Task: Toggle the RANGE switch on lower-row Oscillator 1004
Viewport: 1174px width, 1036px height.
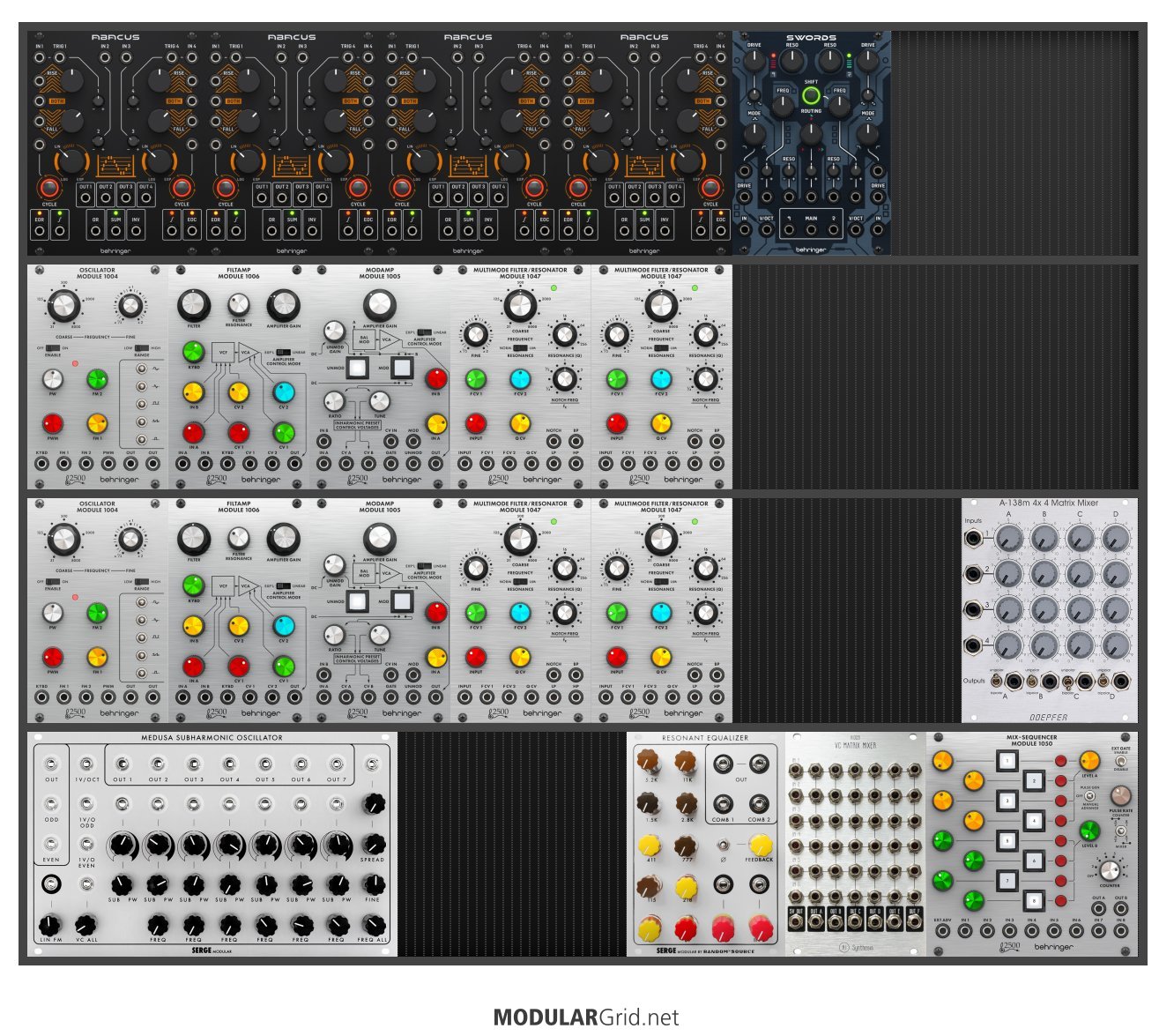Action: 142,581
